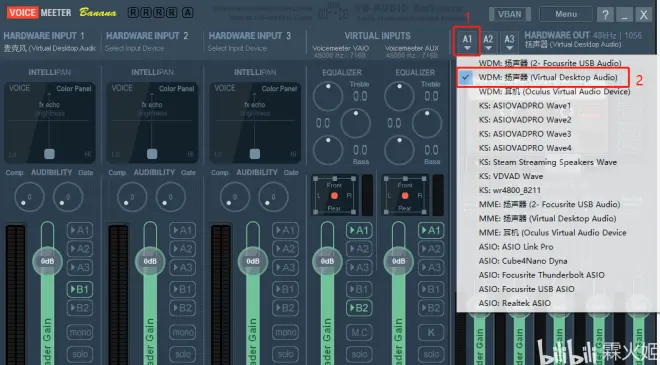Select ASIO: Focusrite USB ASIO
The width and height of the screenshot is (660, 365).
[x=526, y=289]
